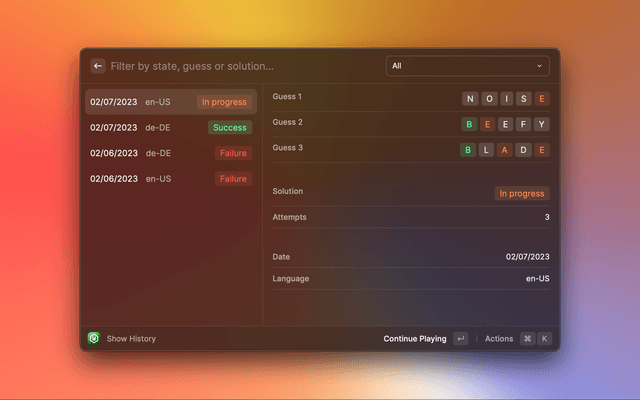Click the Language en-US detail row
This screenshot has width=640, height=400.
[x=410, y=278]
